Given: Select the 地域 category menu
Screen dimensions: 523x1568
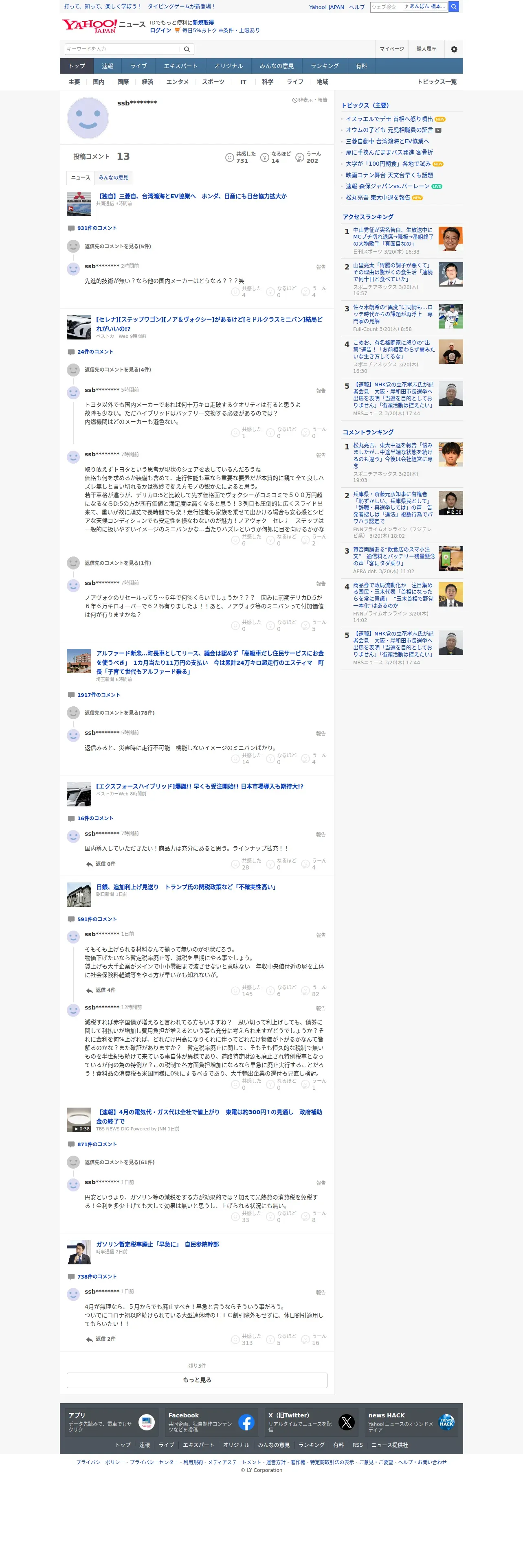Looking at the screenshot, I should pos(322,82).
